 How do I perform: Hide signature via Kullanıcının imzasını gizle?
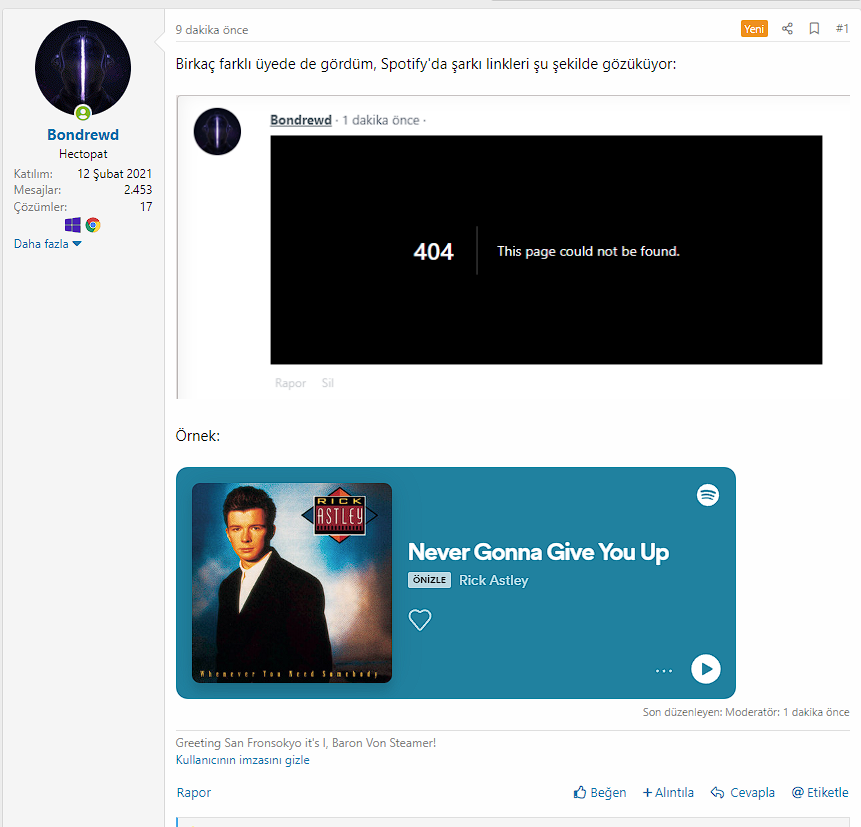pyautogui.click(x=243, y=760)
